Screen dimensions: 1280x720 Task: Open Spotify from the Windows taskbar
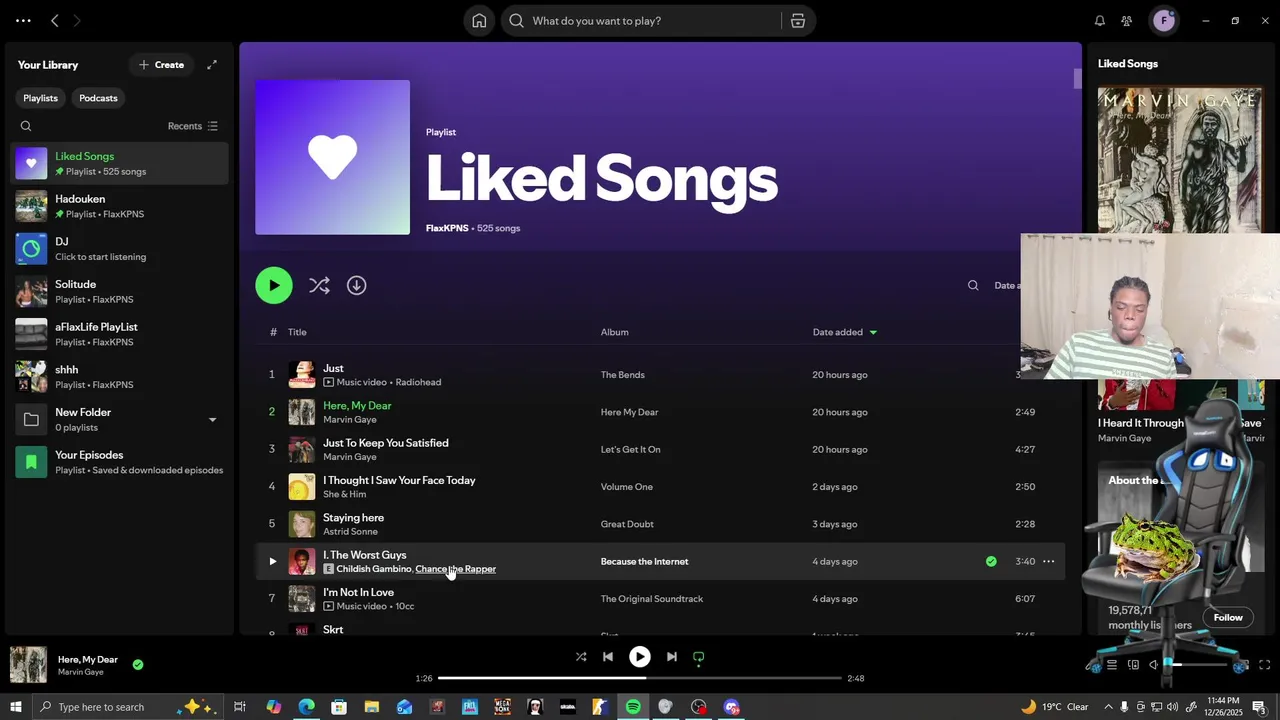point(633,707)
